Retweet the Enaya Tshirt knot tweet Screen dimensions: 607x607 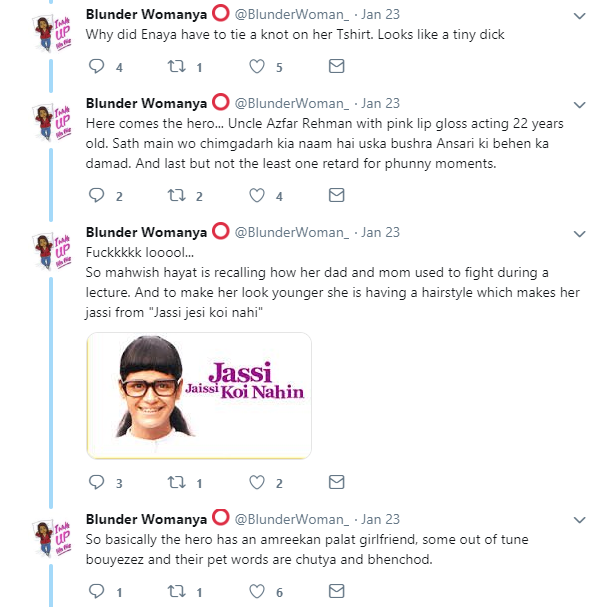tap(177, 66)
